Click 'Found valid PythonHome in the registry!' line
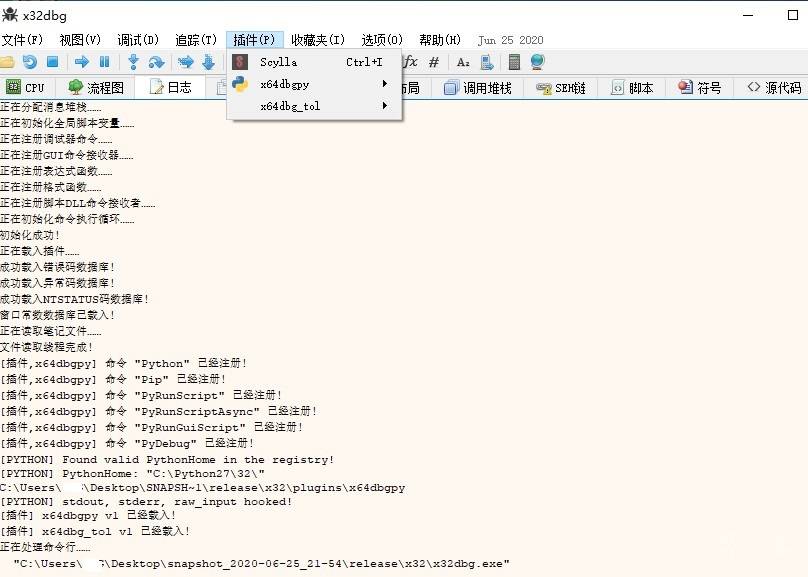 point(167,460)
